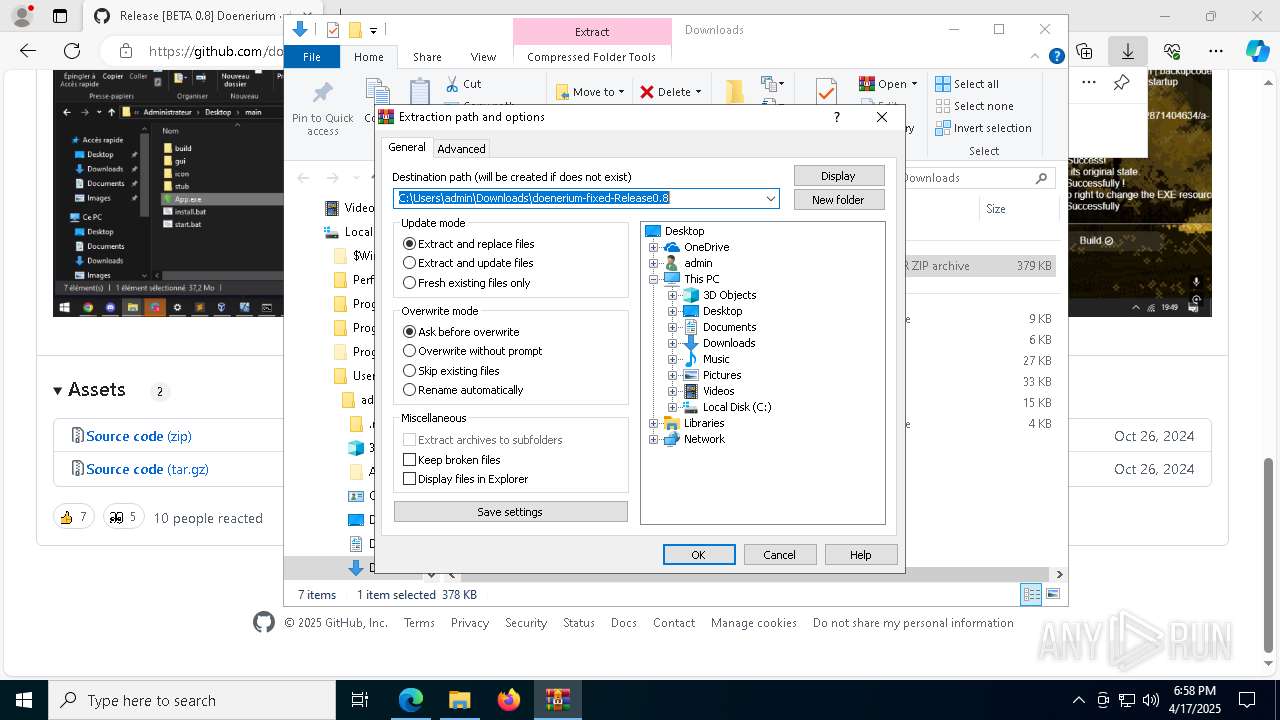Image resolution: width=1280 pixels, height=720 pixels.
Task: Click Select none in ribbon
Action: (975, 106)
